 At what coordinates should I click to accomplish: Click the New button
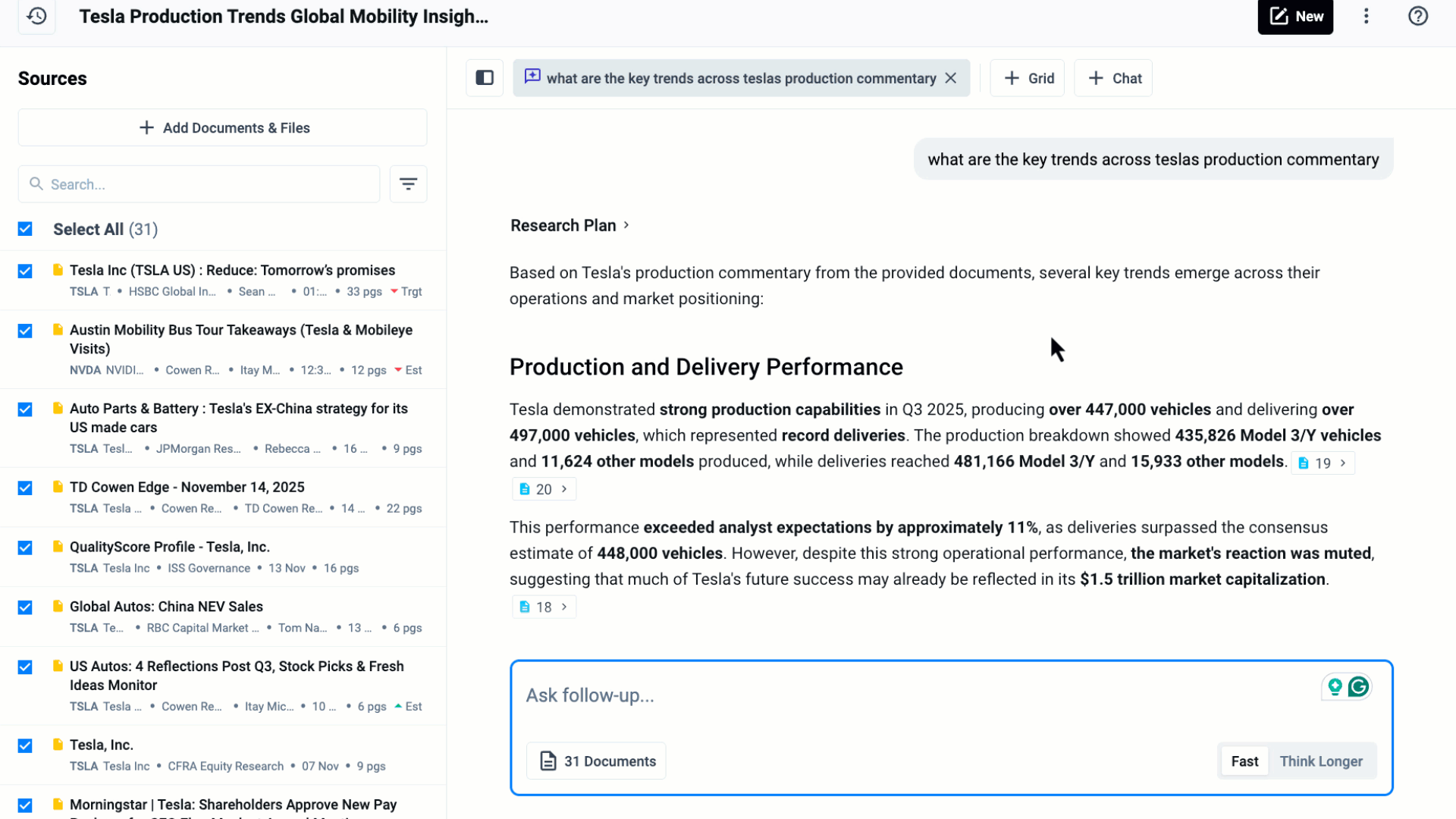1295,17
